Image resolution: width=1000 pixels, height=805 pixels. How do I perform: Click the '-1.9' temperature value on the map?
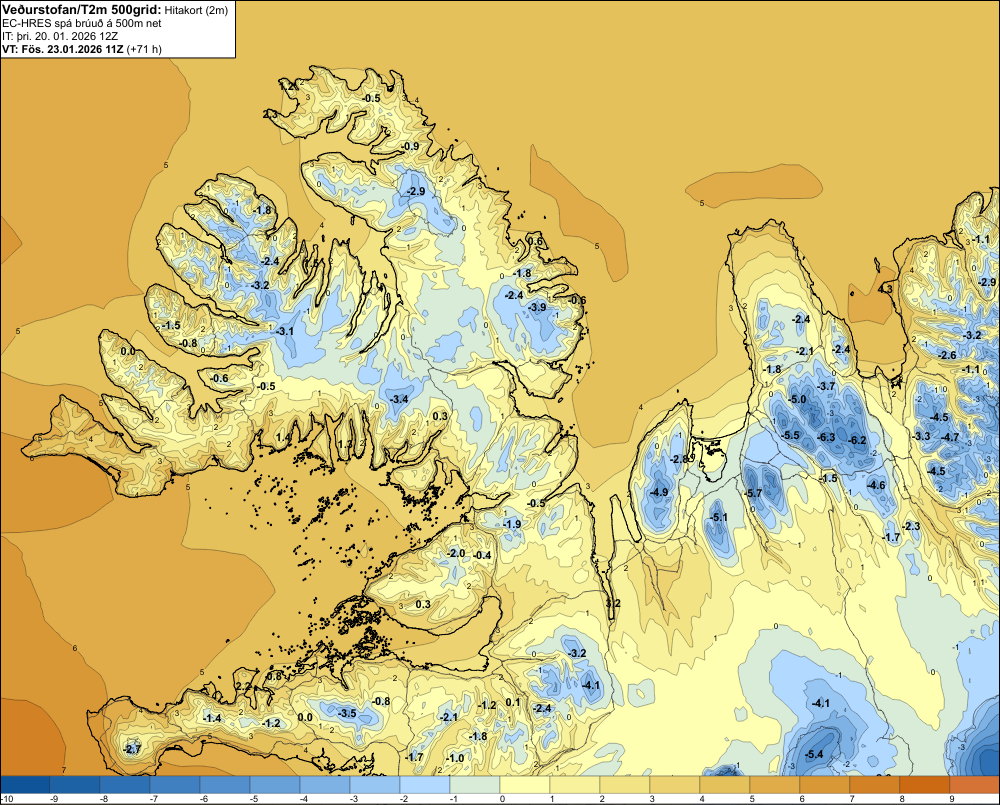(x=512, y=524)
